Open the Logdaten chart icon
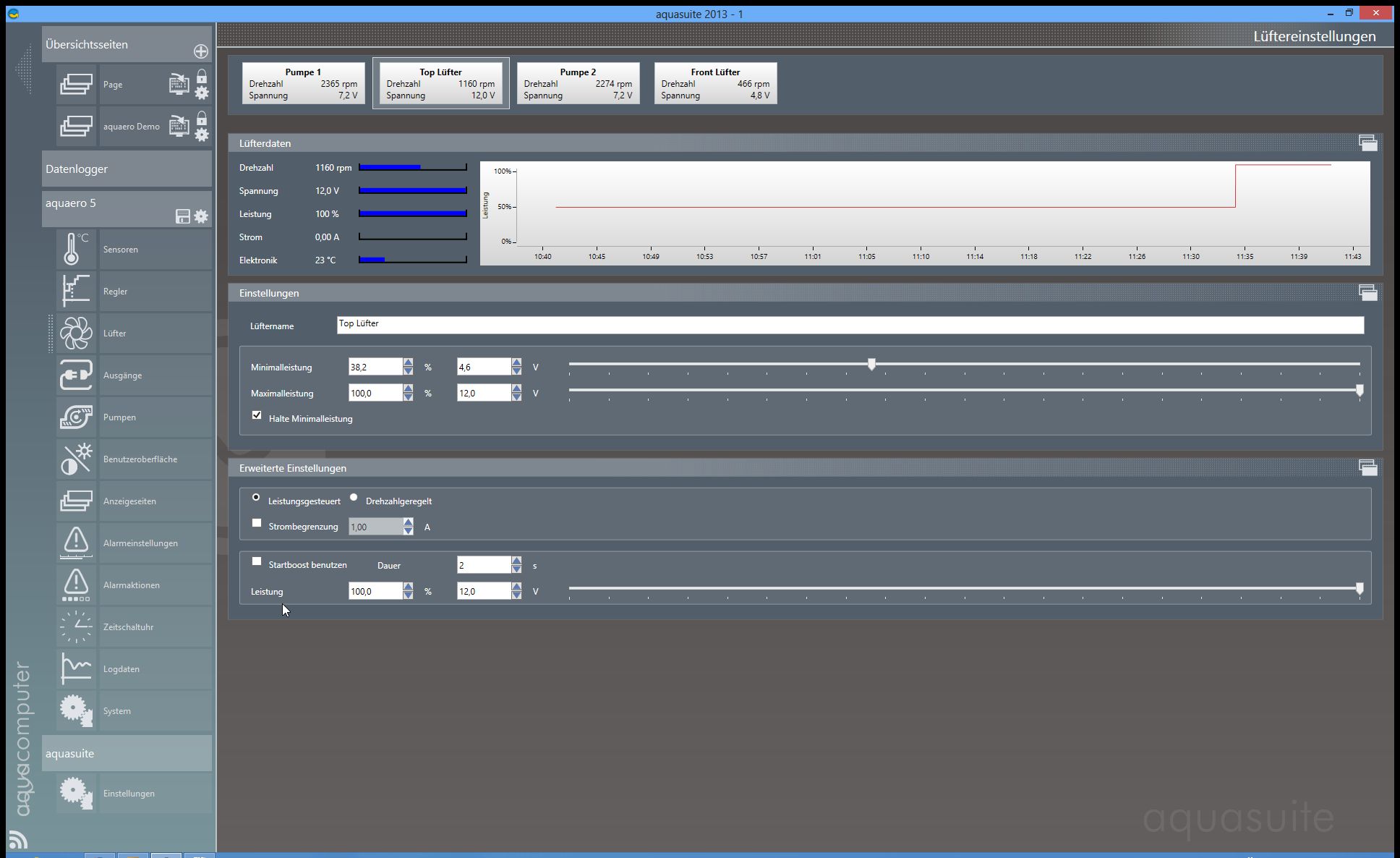This screenshot has width=1400, height=858. point(75,668)
